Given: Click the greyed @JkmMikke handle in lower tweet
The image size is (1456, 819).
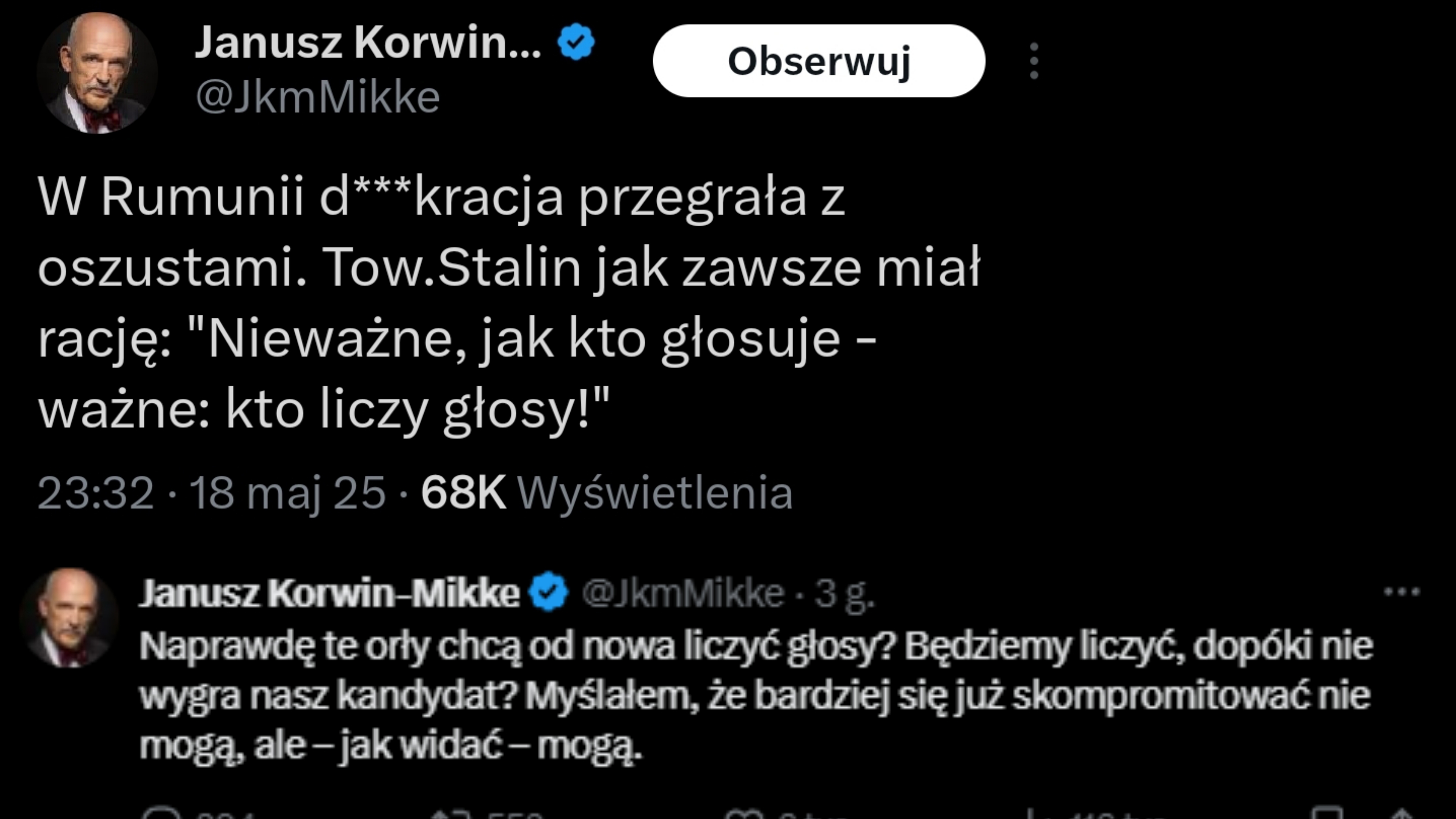Looking at the screenshot, I should click(x=683, y=593).
